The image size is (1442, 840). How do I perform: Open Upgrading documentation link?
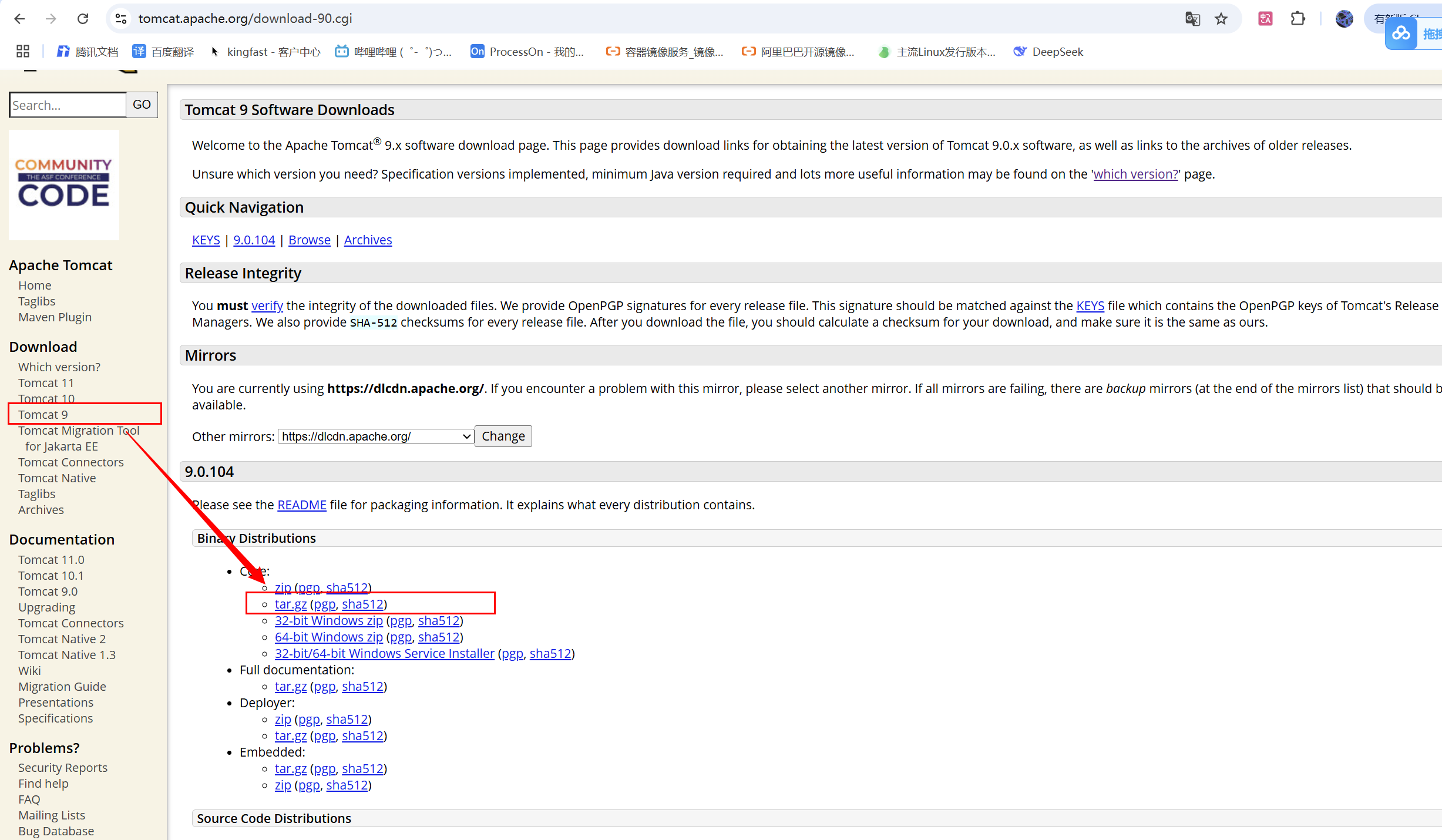pos(46,607)
